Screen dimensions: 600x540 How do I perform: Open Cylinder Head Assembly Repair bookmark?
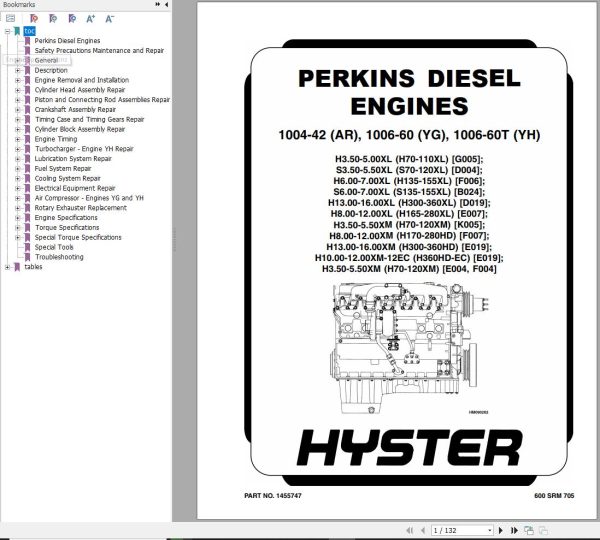coord(80,90)
